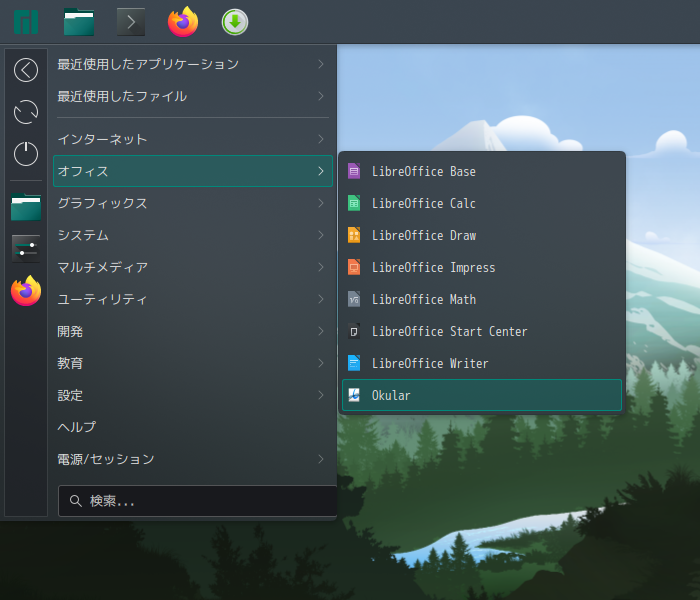The width and height of the screenshot is (700, 600).
Task: Launch Firefox from the menu sidebar
Action: click(26, 291)
